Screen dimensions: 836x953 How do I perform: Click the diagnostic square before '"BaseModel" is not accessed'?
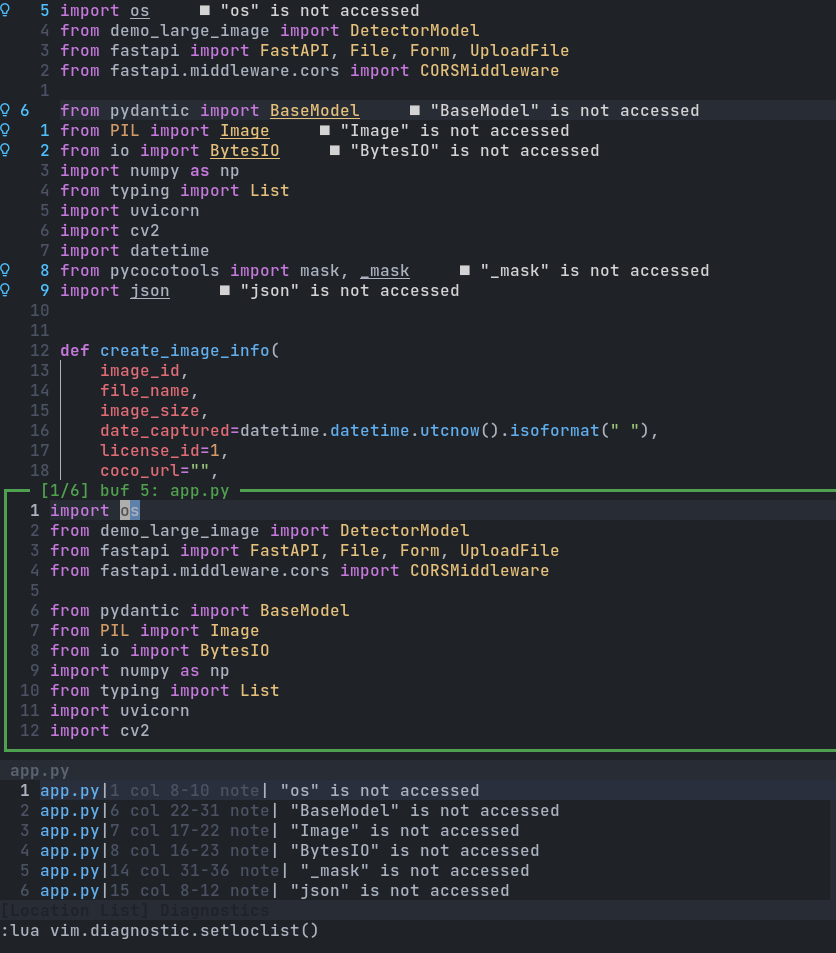pos(415,110)
